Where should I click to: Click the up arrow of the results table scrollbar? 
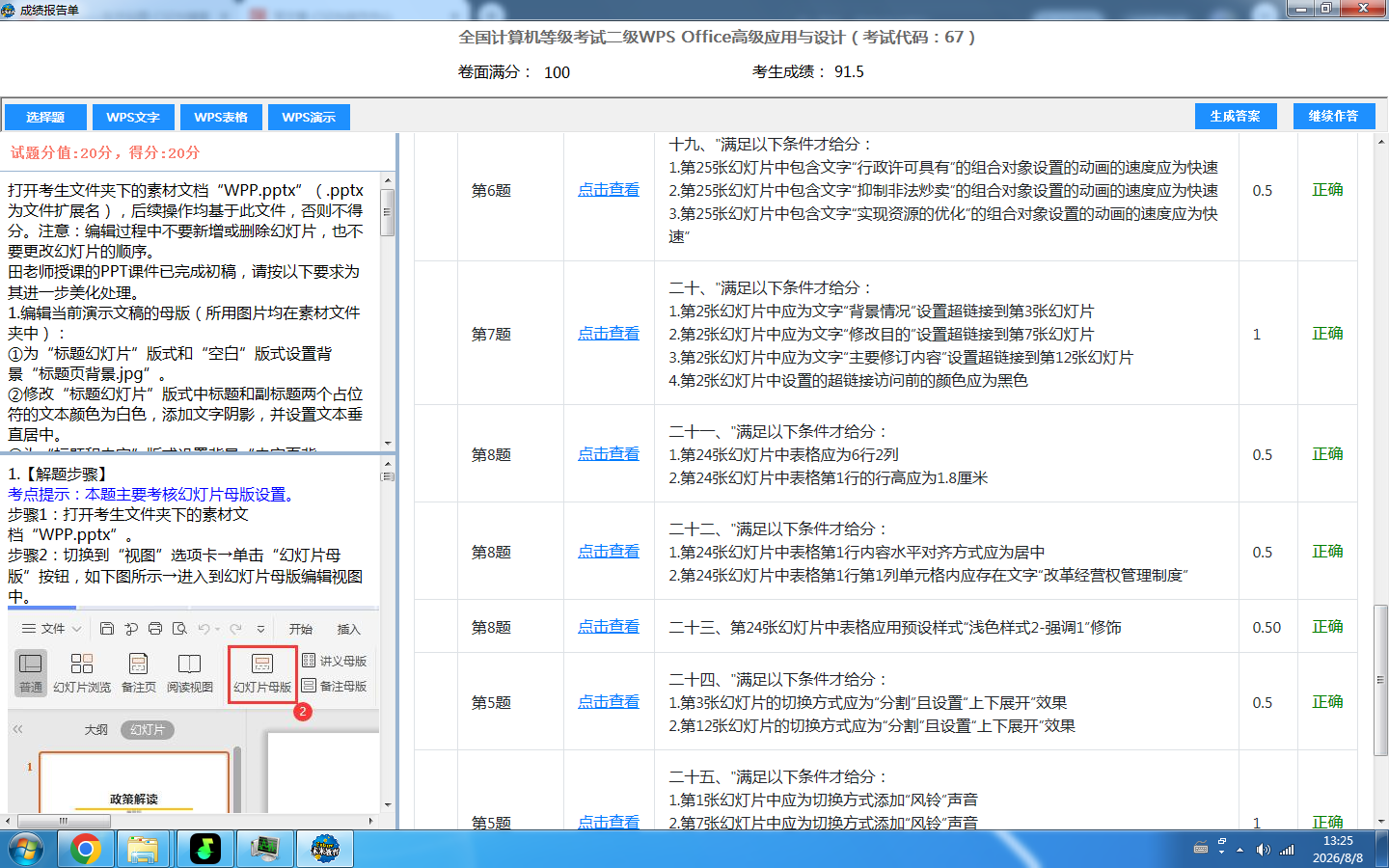click(1381, 142)
